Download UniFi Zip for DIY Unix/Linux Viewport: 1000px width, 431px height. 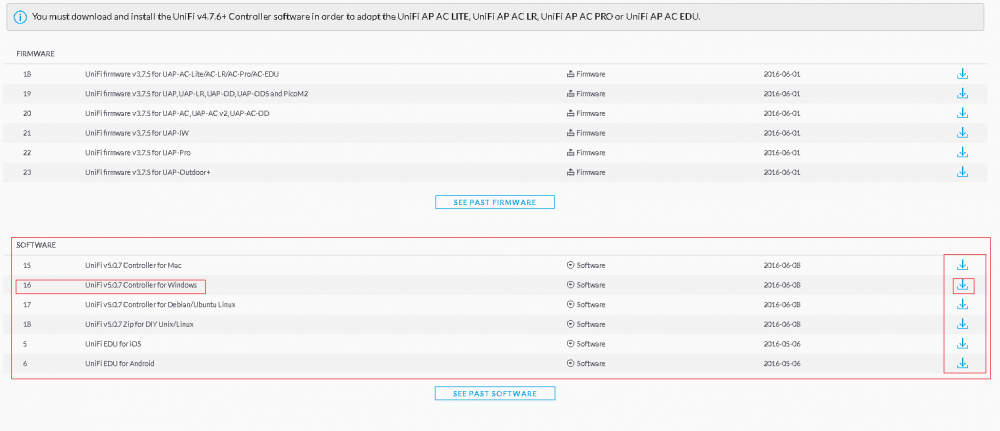point(962,325)
